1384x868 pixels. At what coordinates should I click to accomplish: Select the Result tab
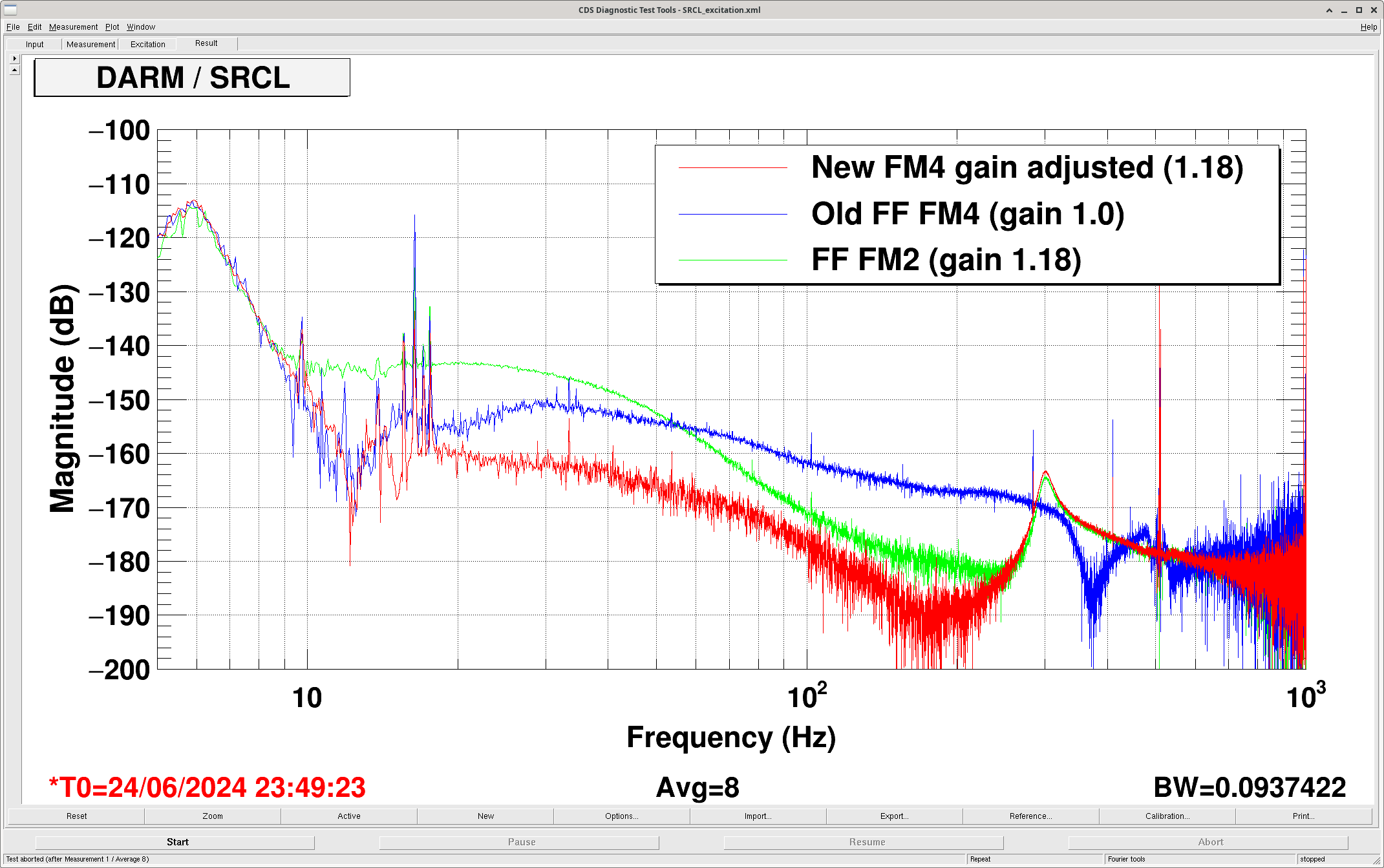206,43
